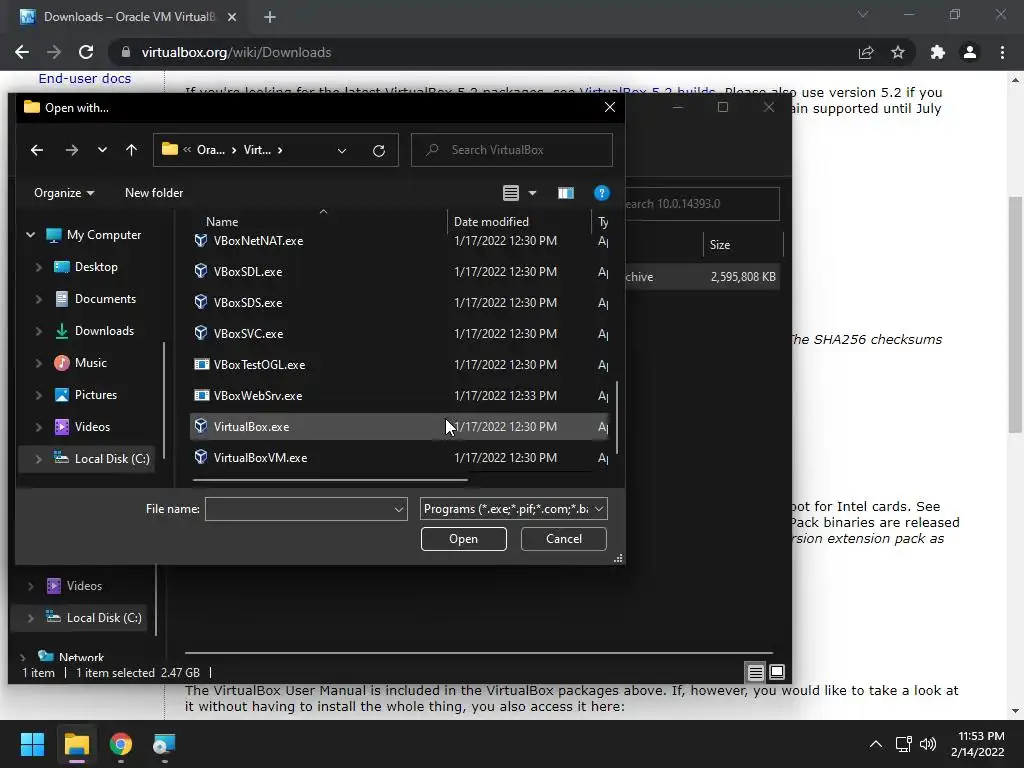The height and width of the screenshot is (768, 1024).
Task: Sort files by Name column
Action: tap(222, 221)
